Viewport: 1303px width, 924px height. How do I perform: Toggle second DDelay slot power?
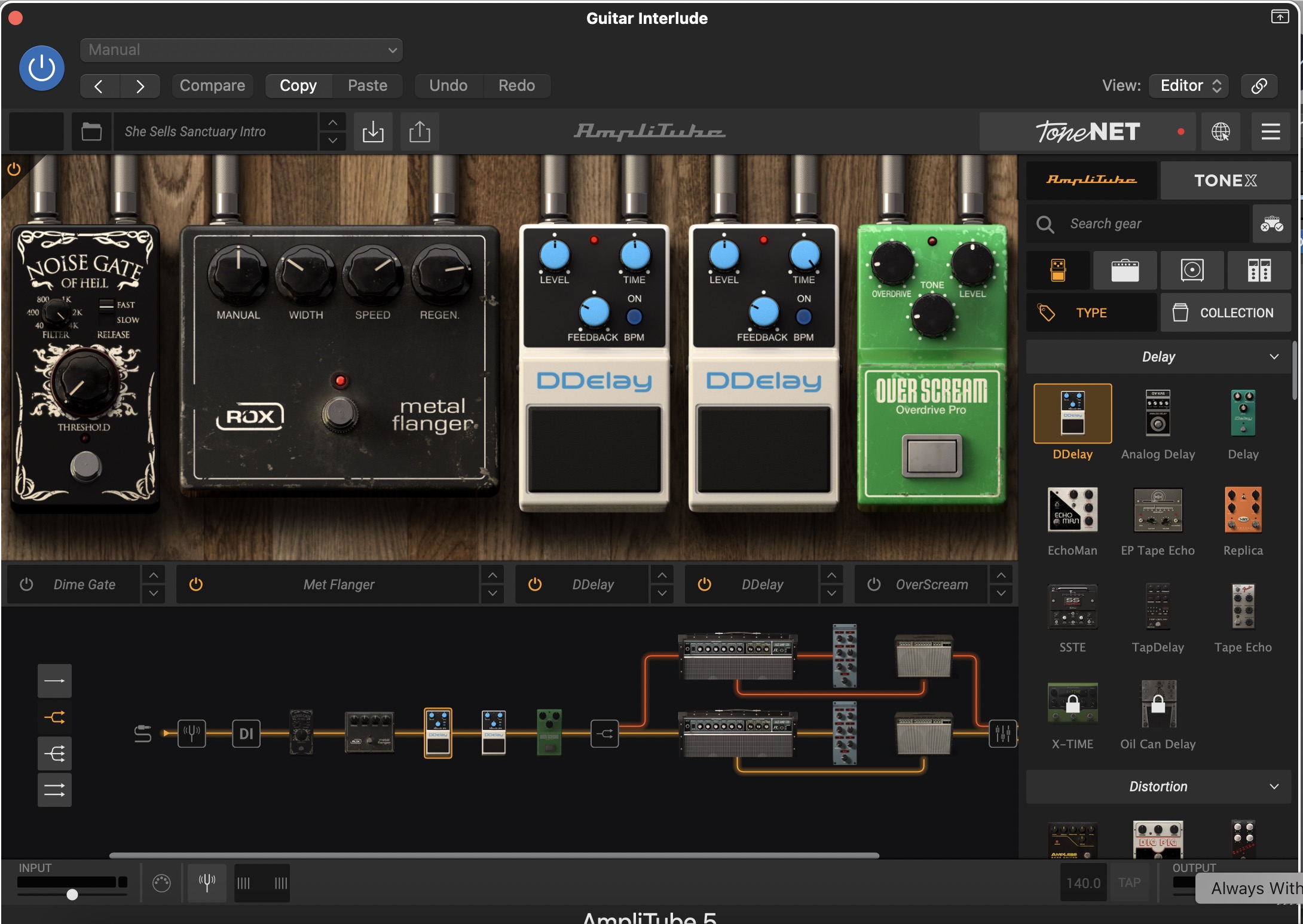[705, 585]
